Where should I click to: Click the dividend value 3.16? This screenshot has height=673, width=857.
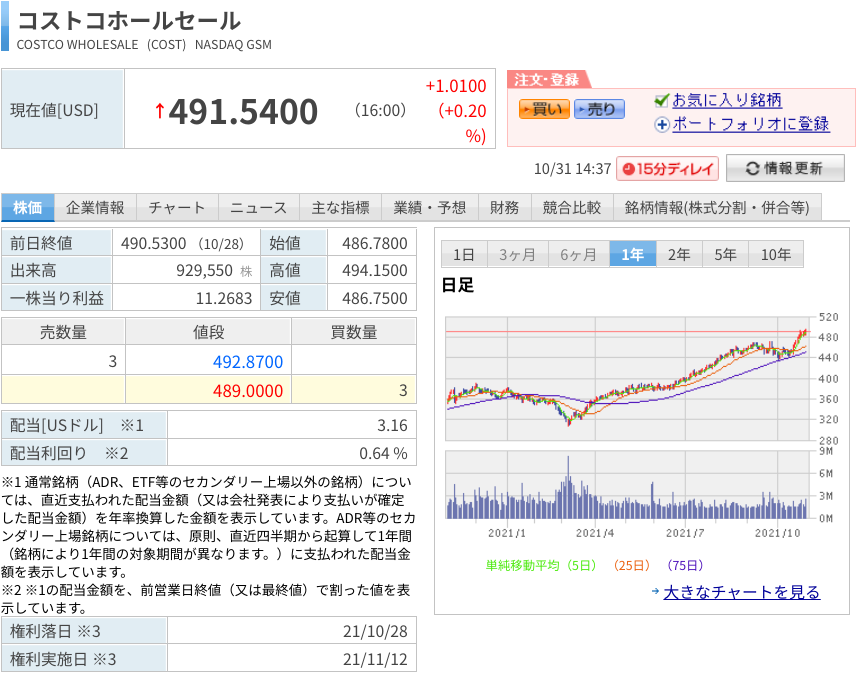[392, 425]
